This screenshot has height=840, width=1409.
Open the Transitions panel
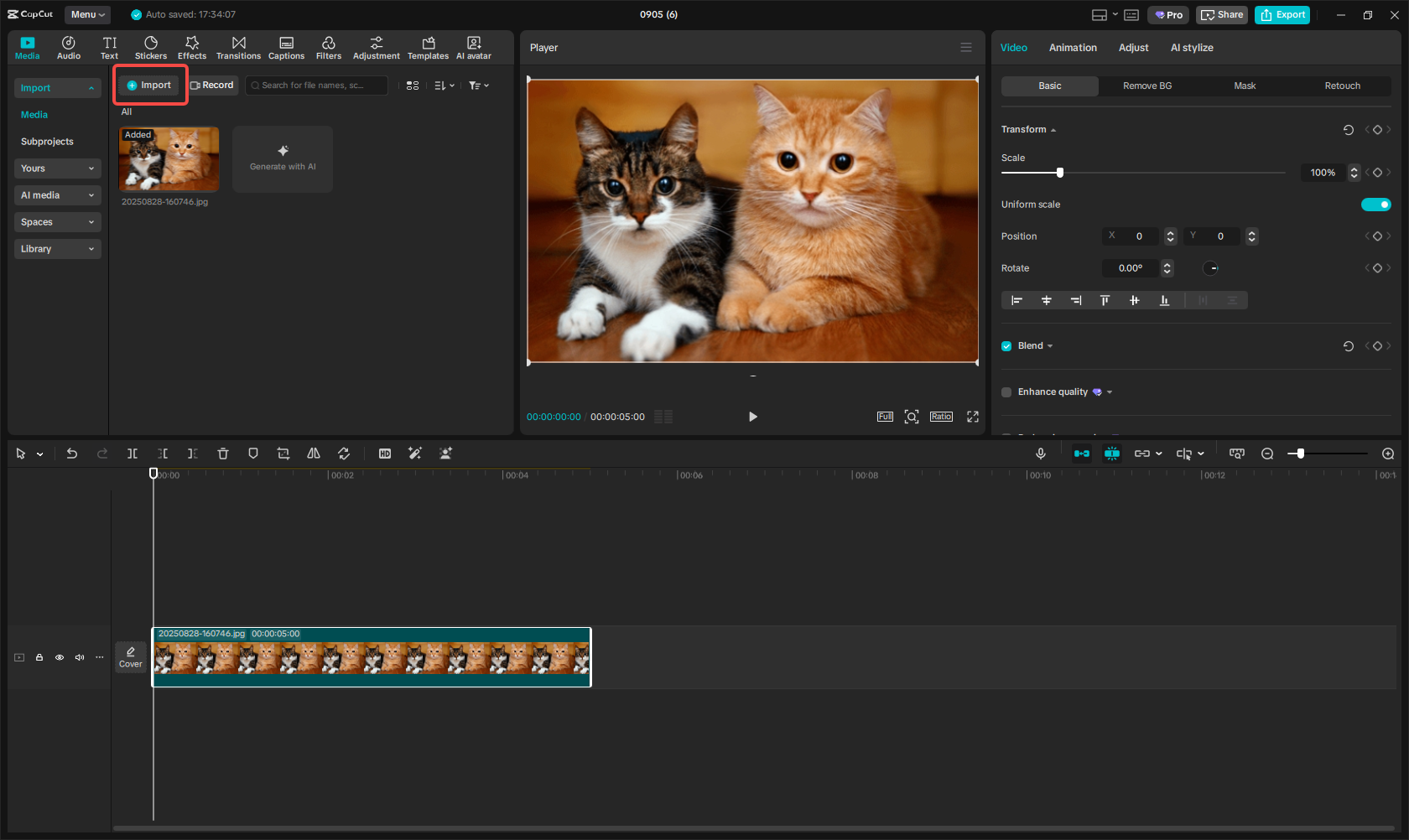point(238,46)
